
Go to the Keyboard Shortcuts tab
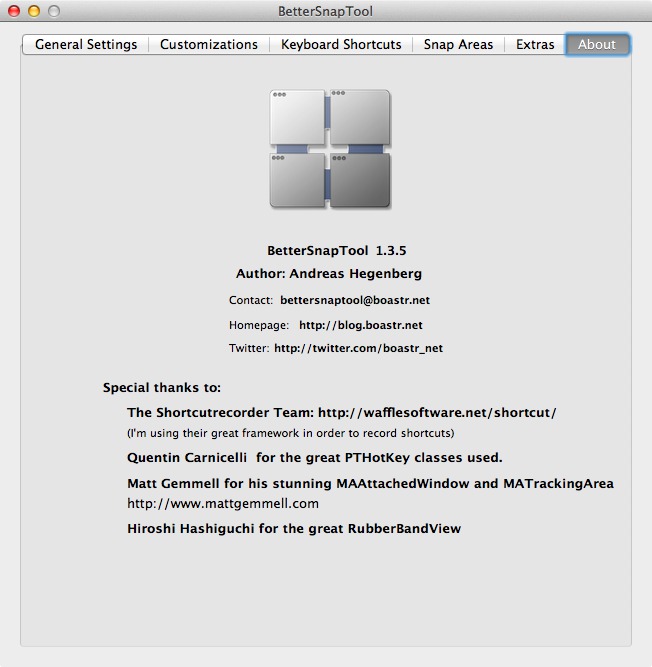pyautogui.click(x=341, y=44)
